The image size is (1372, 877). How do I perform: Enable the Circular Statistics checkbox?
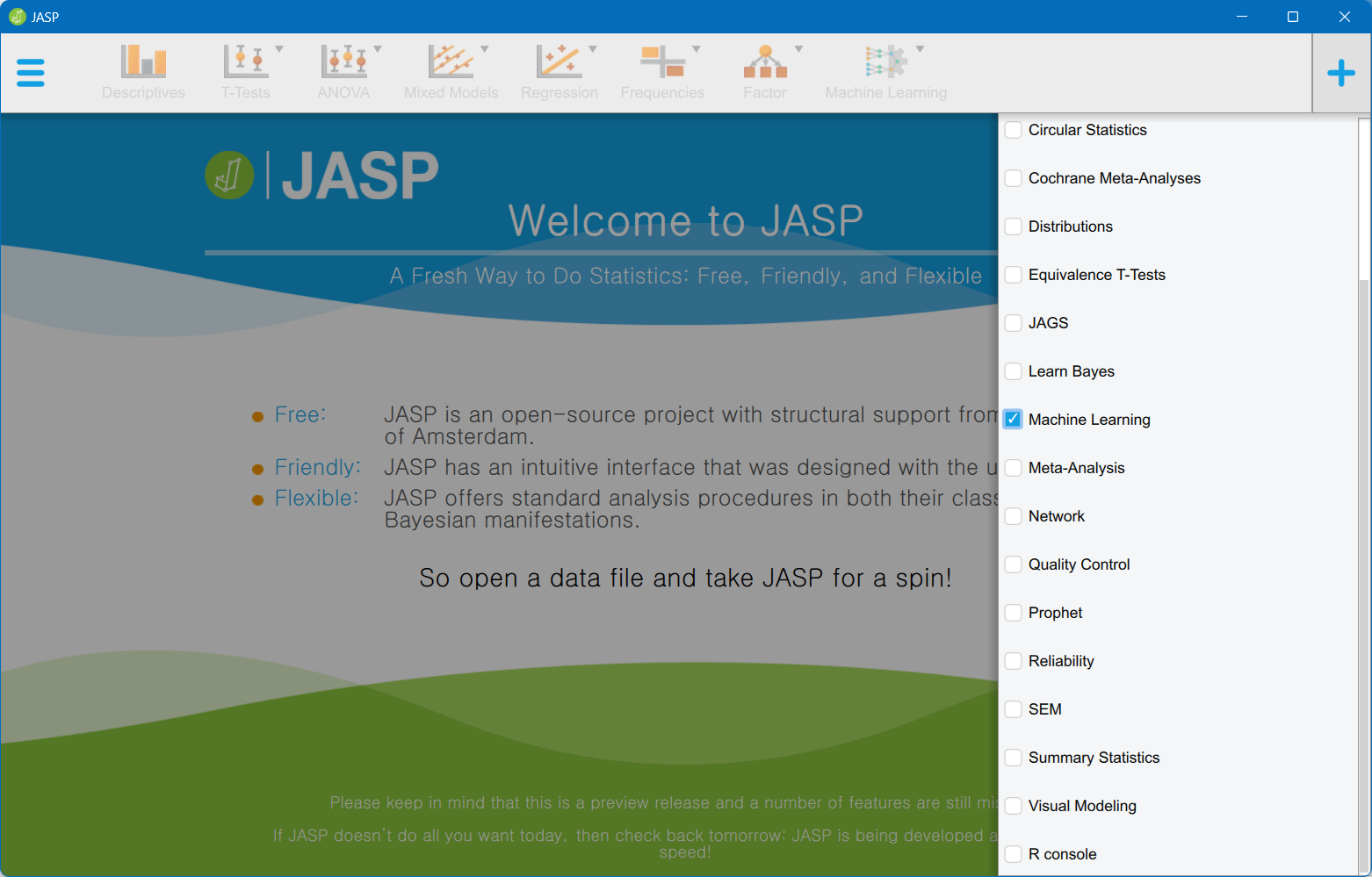(1013, 130)
